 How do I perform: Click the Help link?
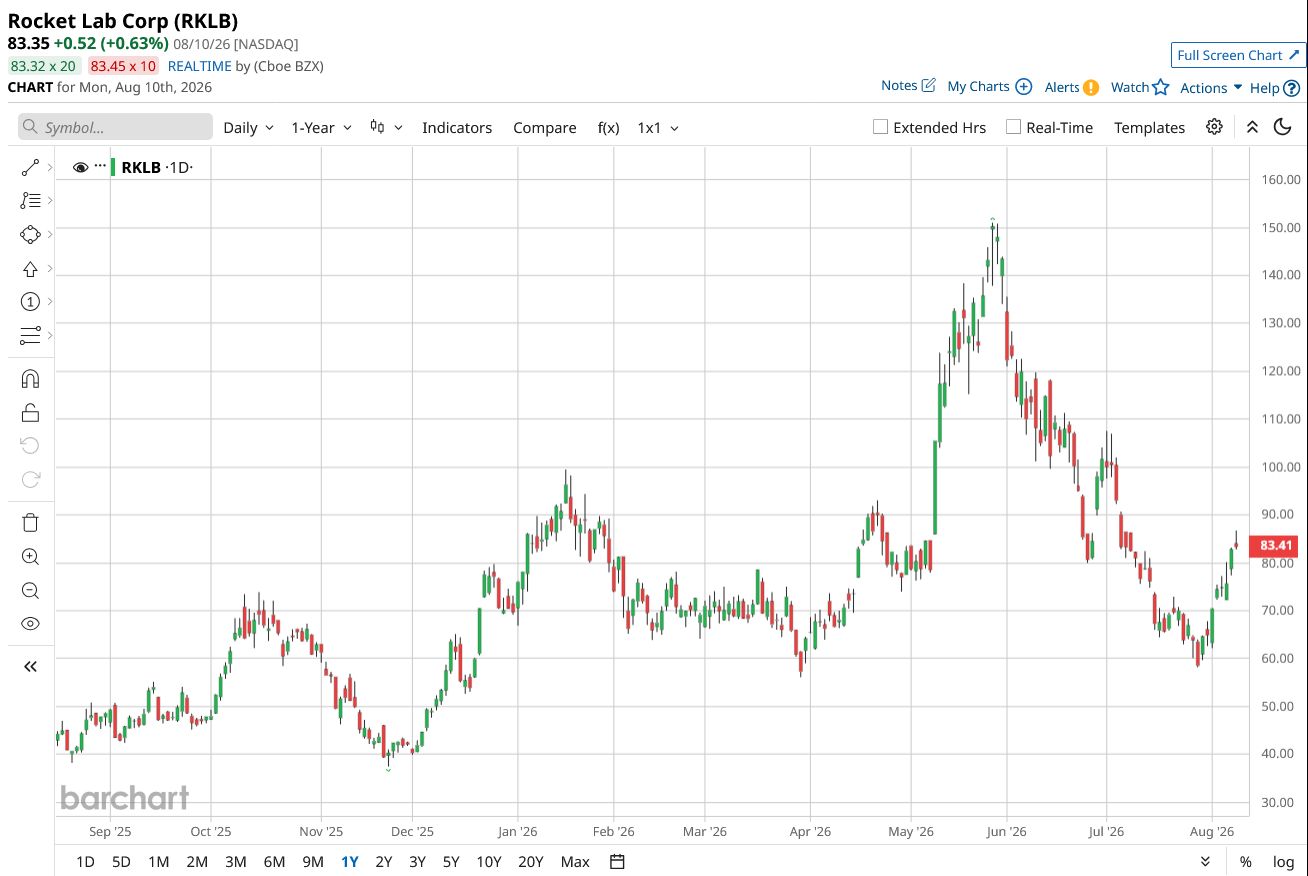tap(1265, 88)
